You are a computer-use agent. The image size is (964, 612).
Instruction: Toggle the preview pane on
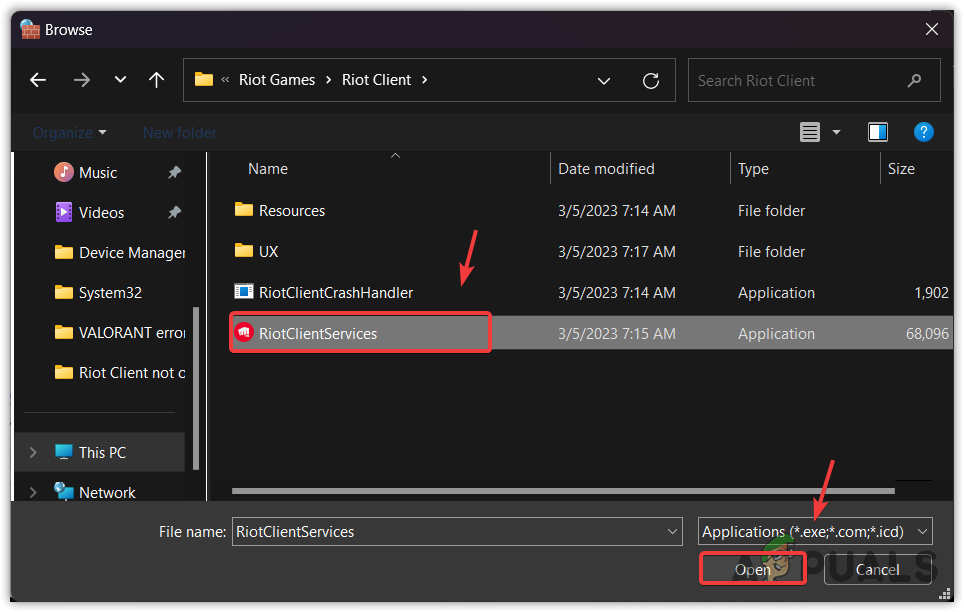tap(877, 131)
